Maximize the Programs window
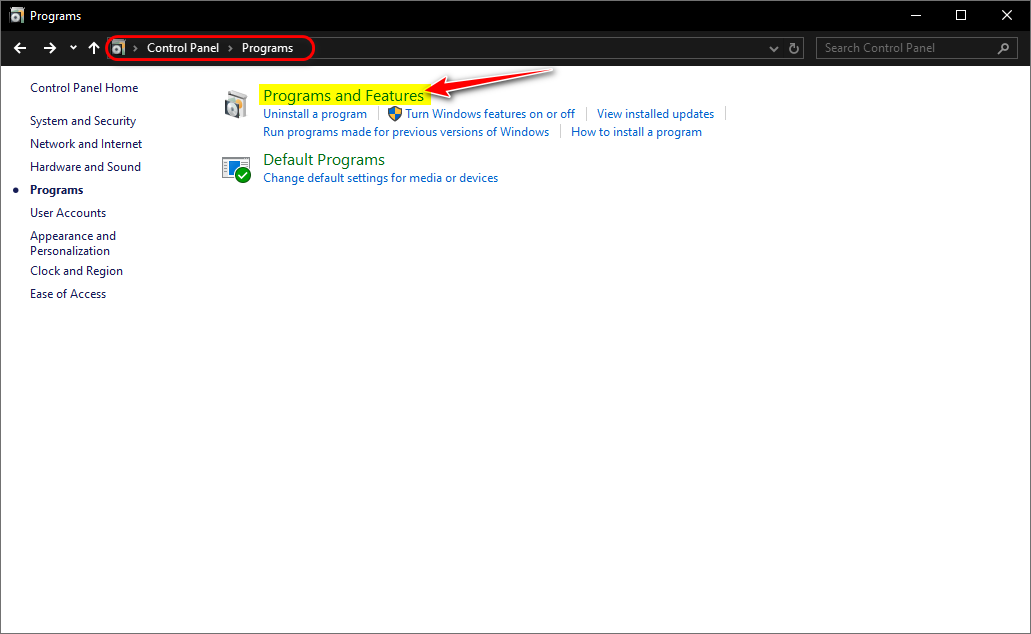Viewport: 1031px width, 634px height. click(961, 15)
